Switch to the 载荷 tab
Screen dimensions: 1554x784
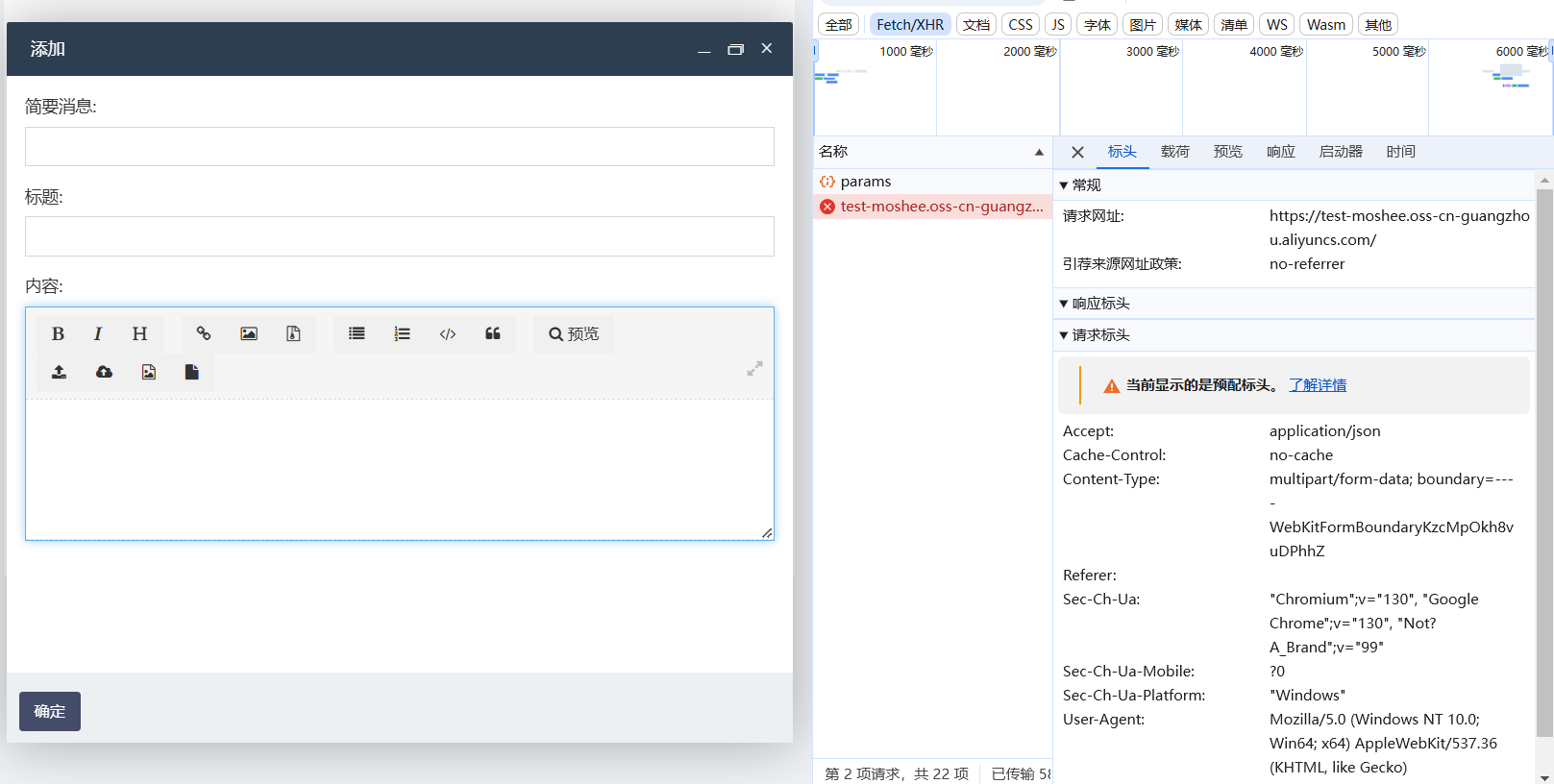pyautogui.click(x=1174, y=152)
